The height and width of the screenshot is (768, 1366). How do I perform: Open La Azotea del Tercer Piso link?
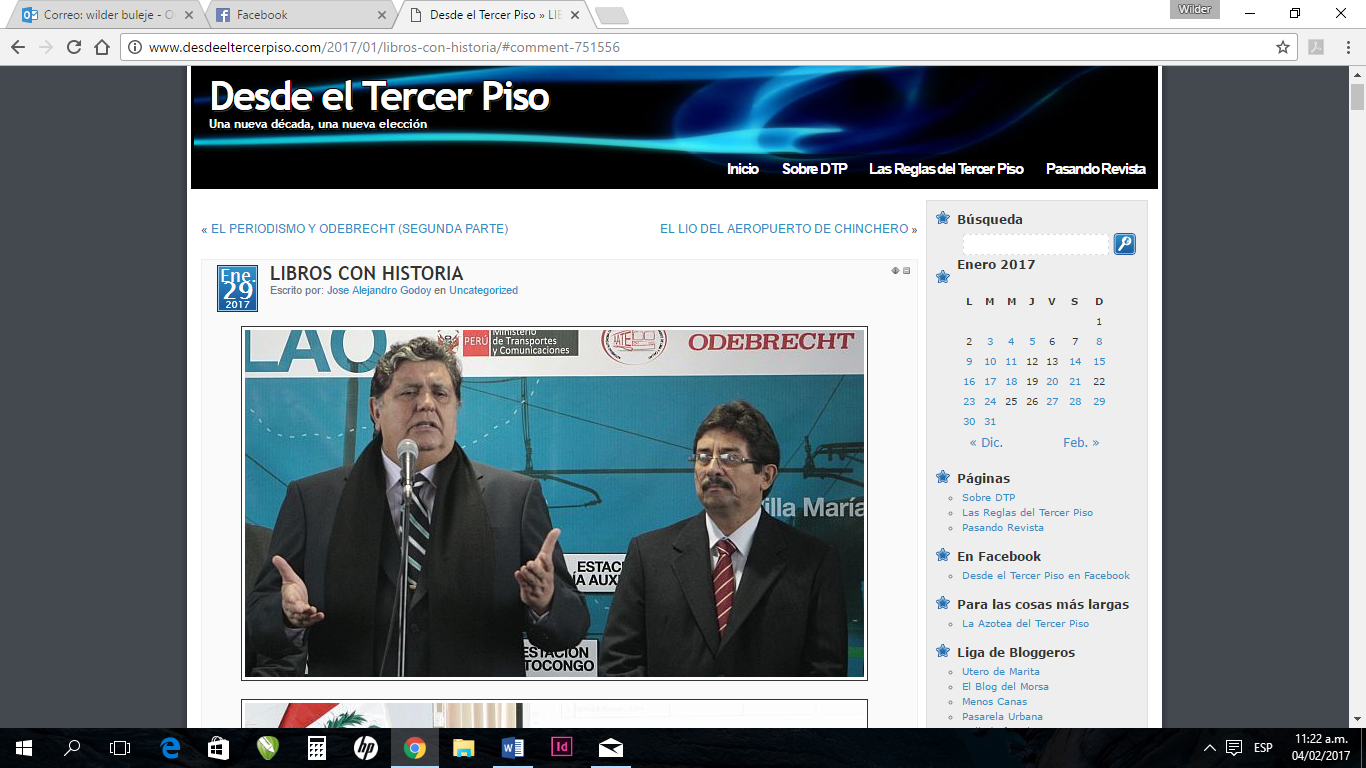point(1025,623)
